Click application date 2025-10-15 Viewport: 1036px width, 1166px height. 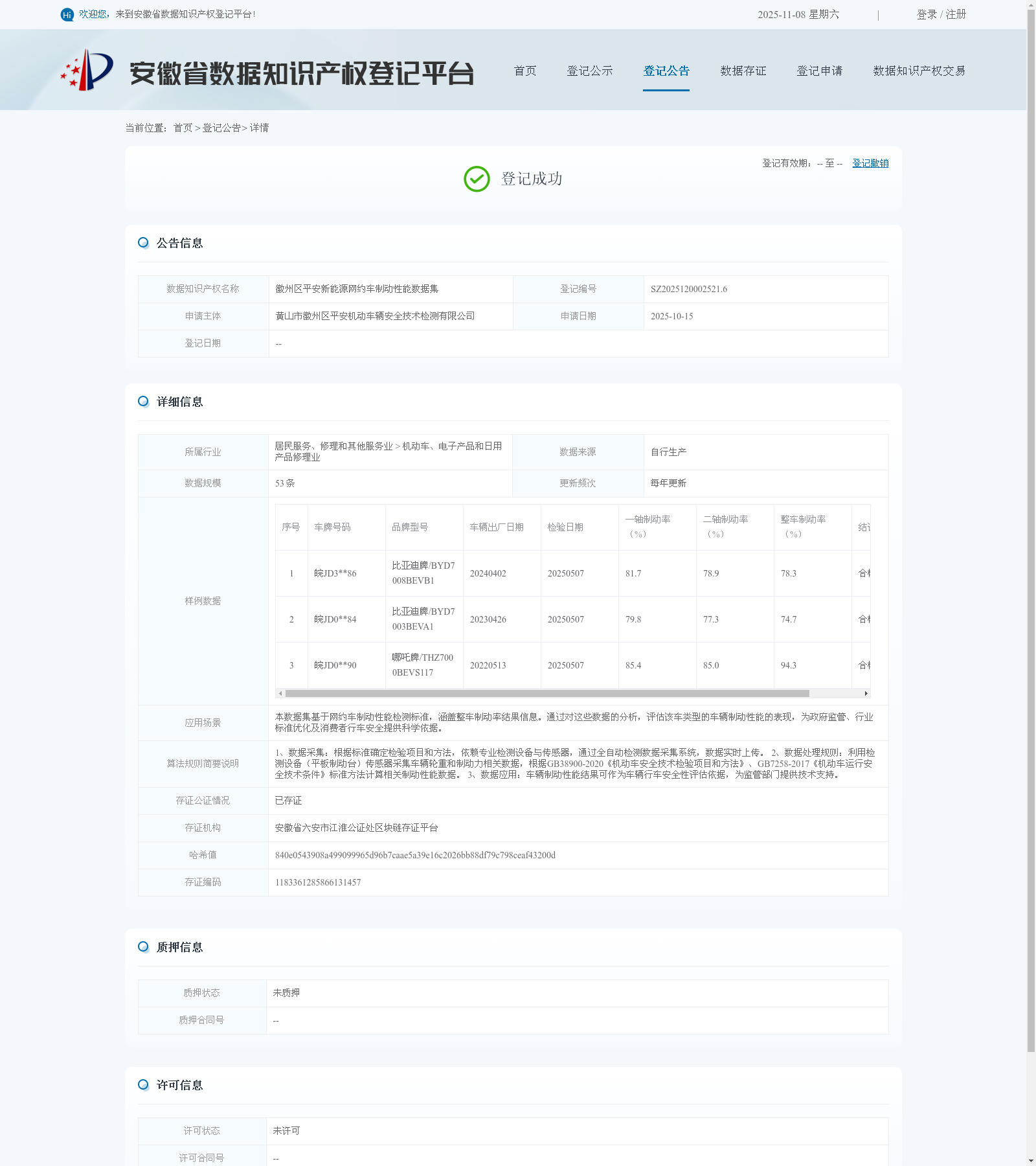(672, 317)
